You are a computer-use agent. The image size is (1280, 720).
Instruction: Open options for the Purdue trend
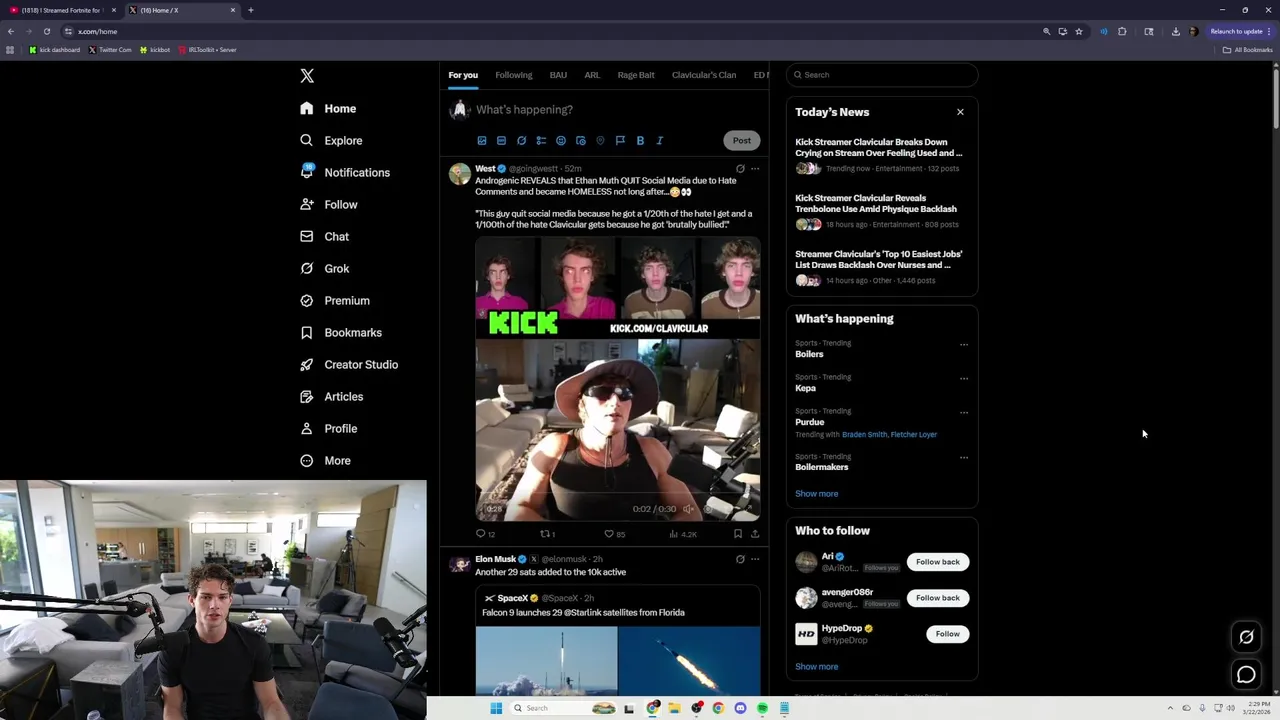(964, 413)
